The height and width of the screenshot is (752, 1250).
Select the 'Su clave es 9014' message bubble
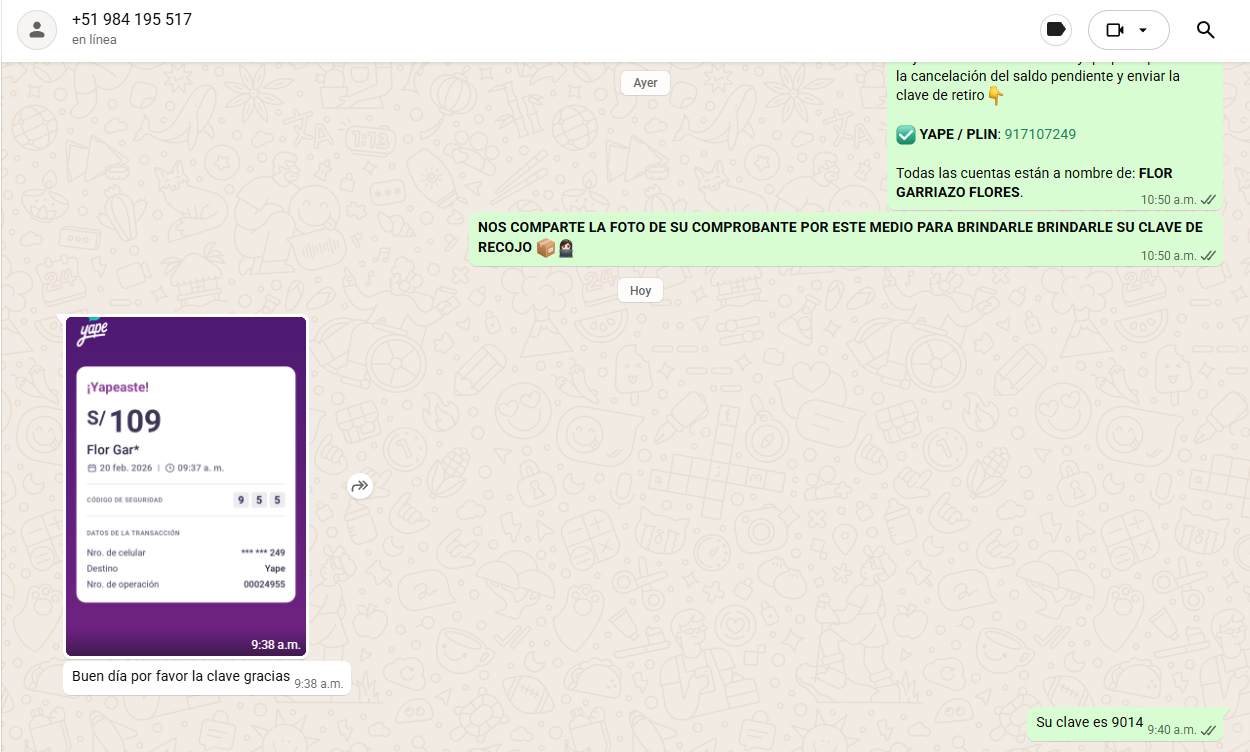click(x=1089, y=722)
